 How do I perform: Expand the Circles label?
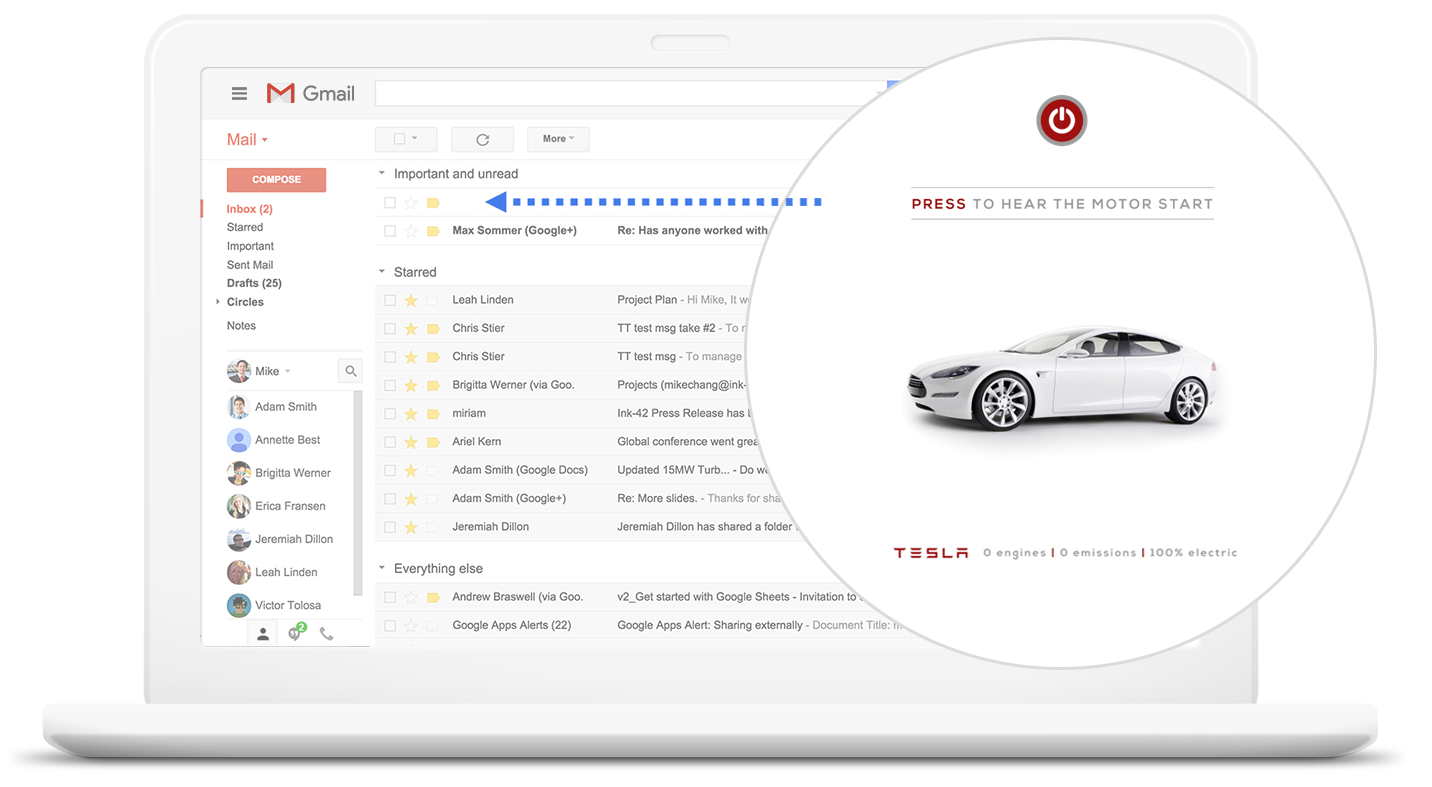pyautogui.click(x=218, y=302)
